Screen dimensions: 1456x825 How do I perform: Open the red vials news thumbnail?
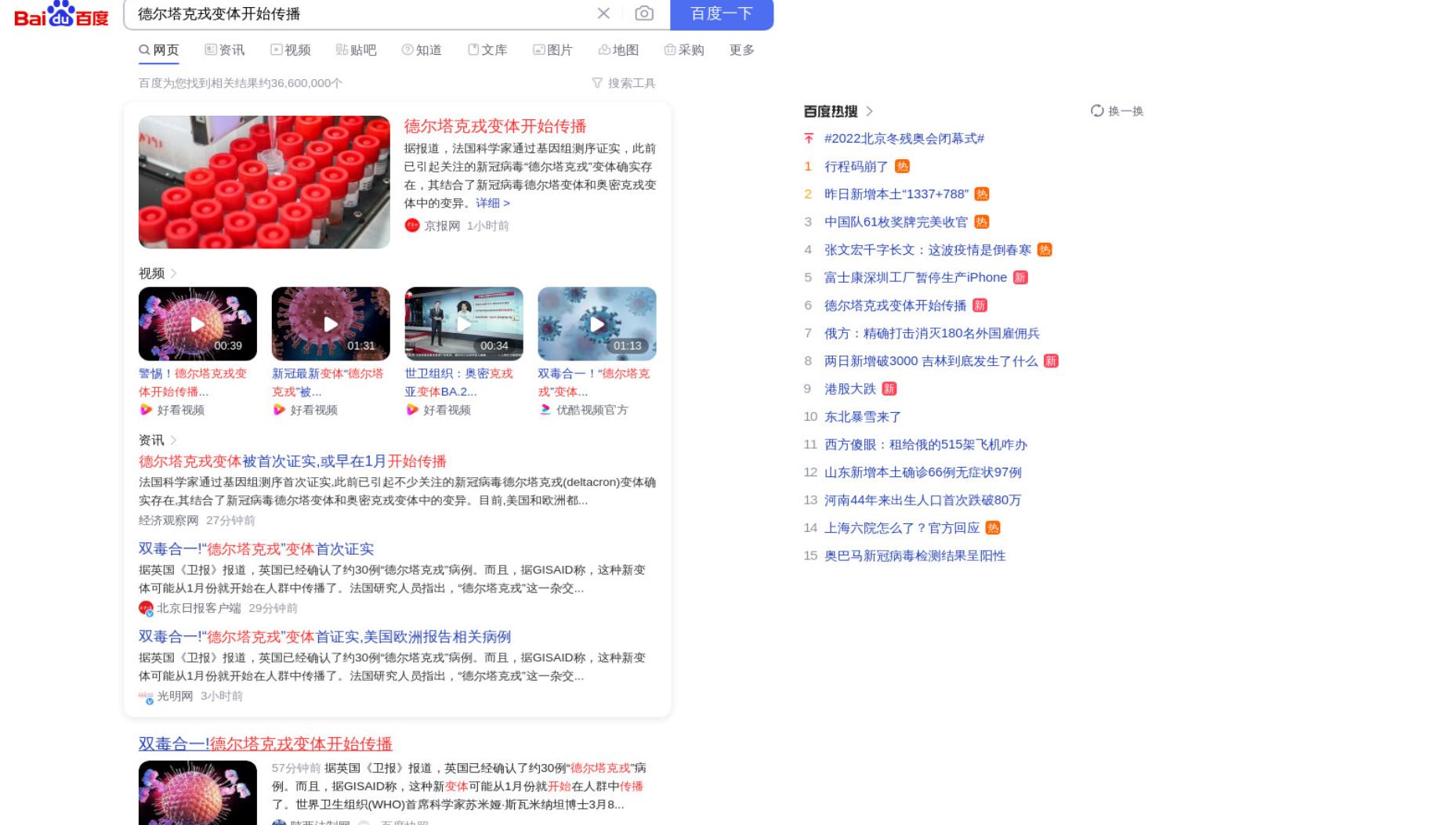[264, 182]
